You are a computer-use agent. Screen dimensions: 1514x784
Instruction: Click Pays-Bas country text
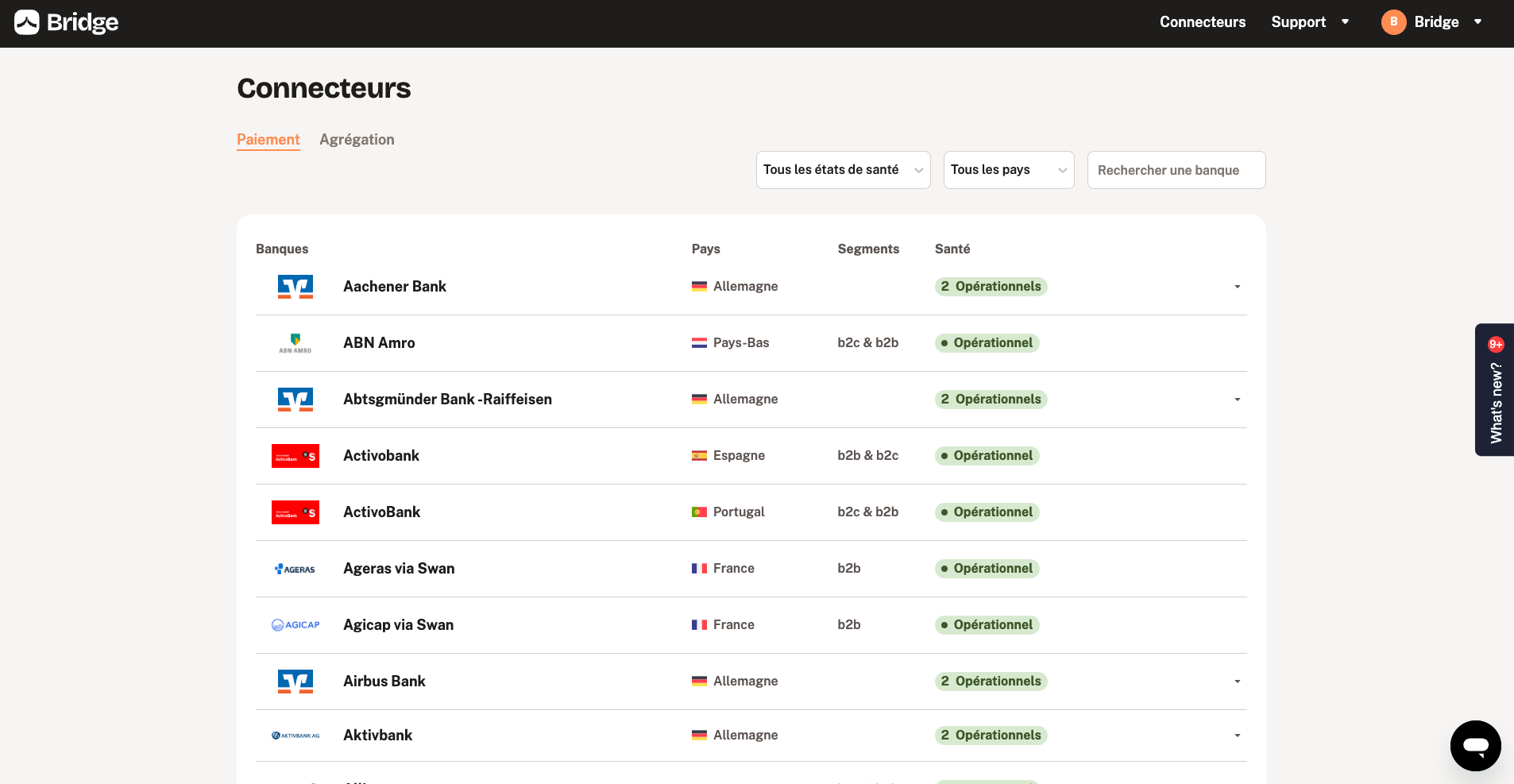(741, 343)
